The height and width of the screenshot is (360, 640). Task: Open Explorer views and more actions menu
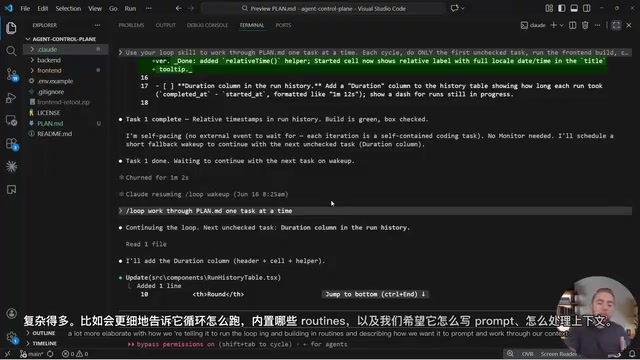click(x=97, y=25)
